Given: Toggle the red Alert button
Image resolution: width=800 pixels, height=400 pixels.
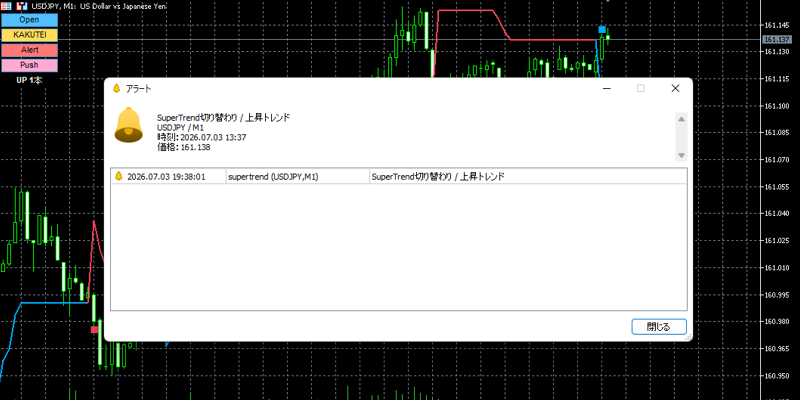Looking at the screenshot, I should 29,50.
